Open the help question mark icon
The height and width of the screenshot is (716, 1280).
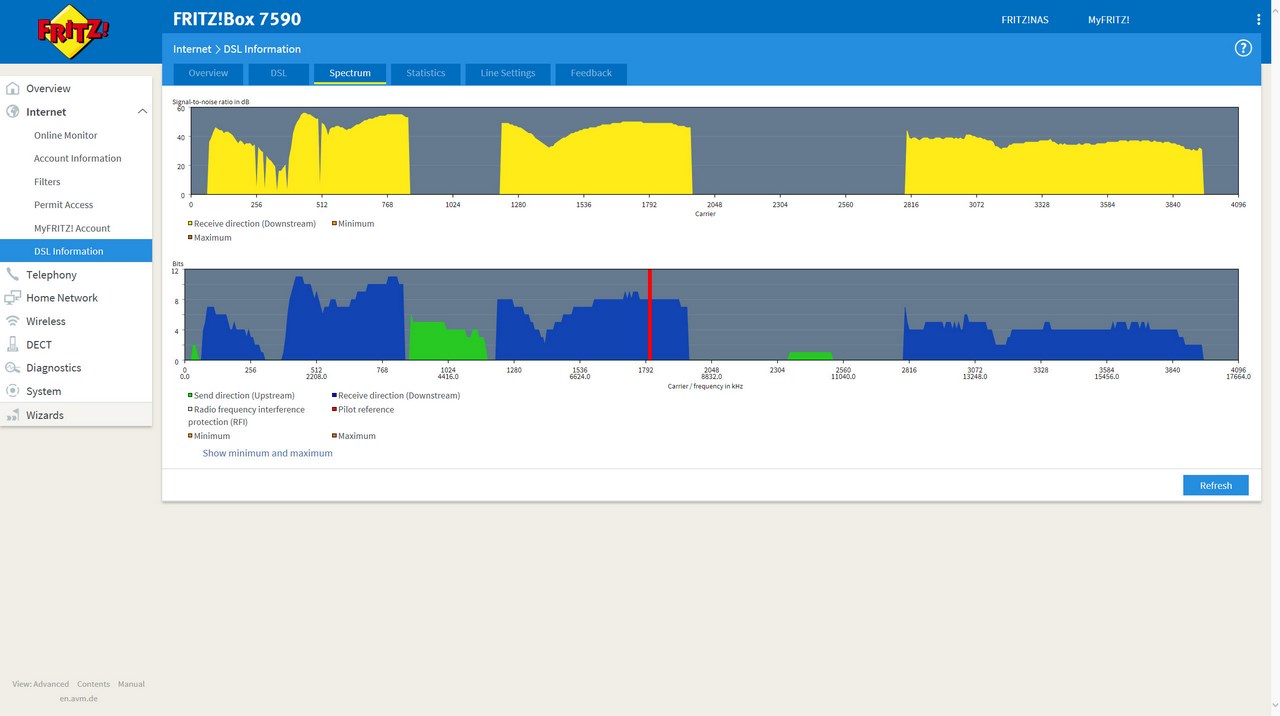pos(1243,48)
